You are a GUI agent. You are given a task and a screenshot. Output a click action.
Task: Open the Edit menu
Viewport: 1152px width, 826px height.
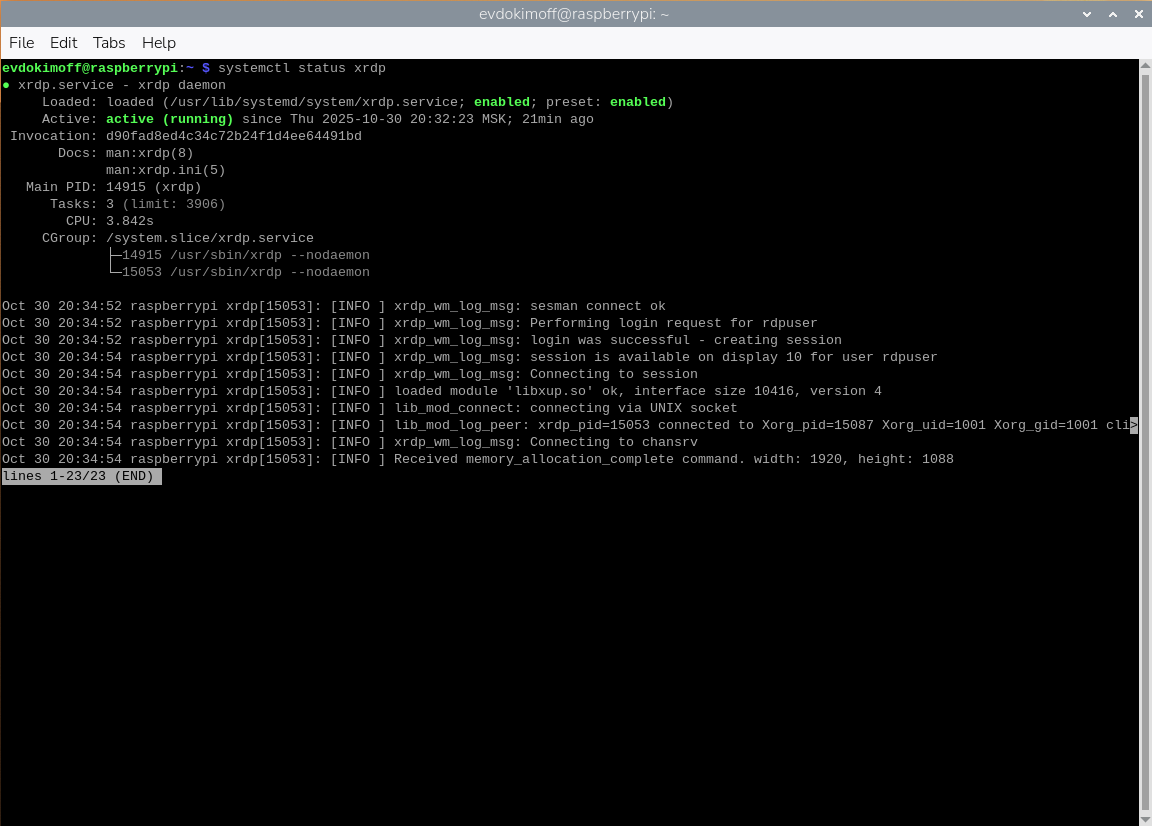click(x=64, y=43)
